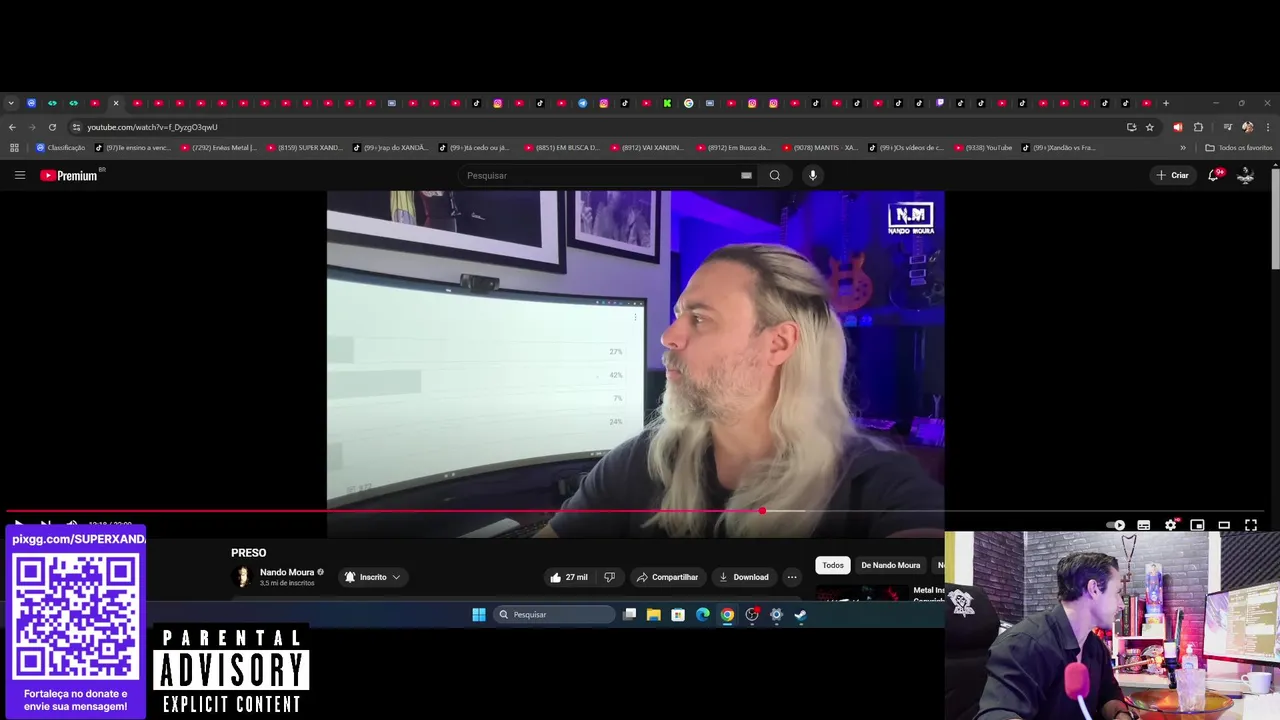Open Classificação bookmark
The height and width of the screenshot is (720, 1280).
pos(61,148)
